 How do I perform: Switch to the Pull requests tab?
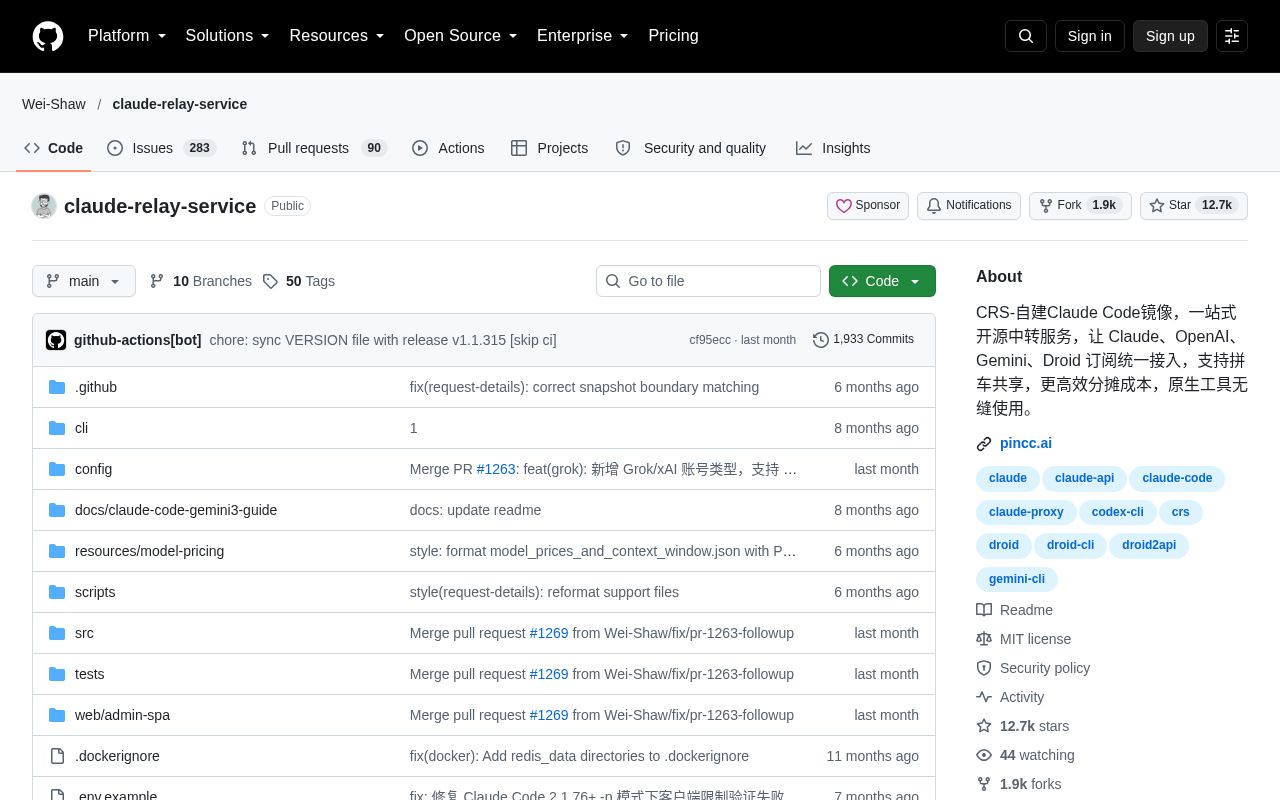coord(314,148)
